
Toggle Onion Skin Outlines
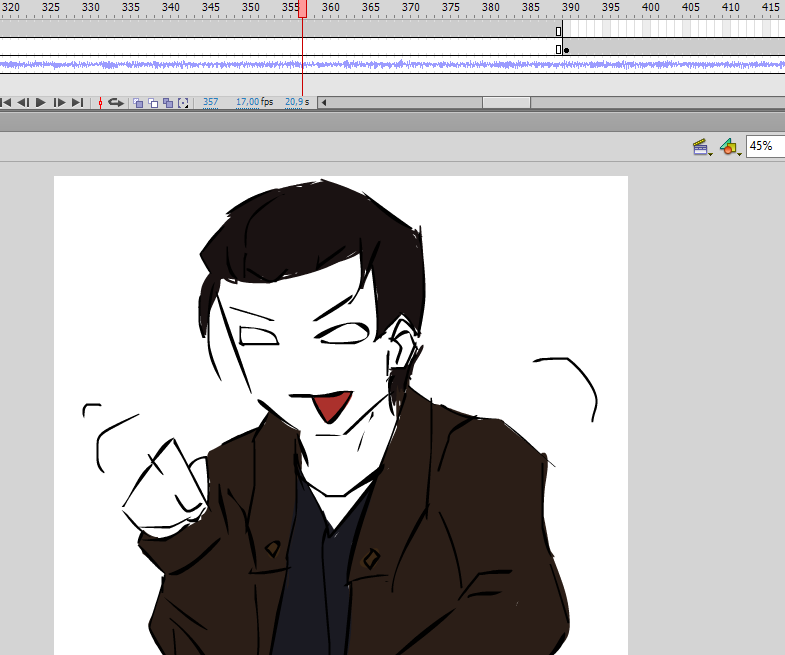point(153,102)
